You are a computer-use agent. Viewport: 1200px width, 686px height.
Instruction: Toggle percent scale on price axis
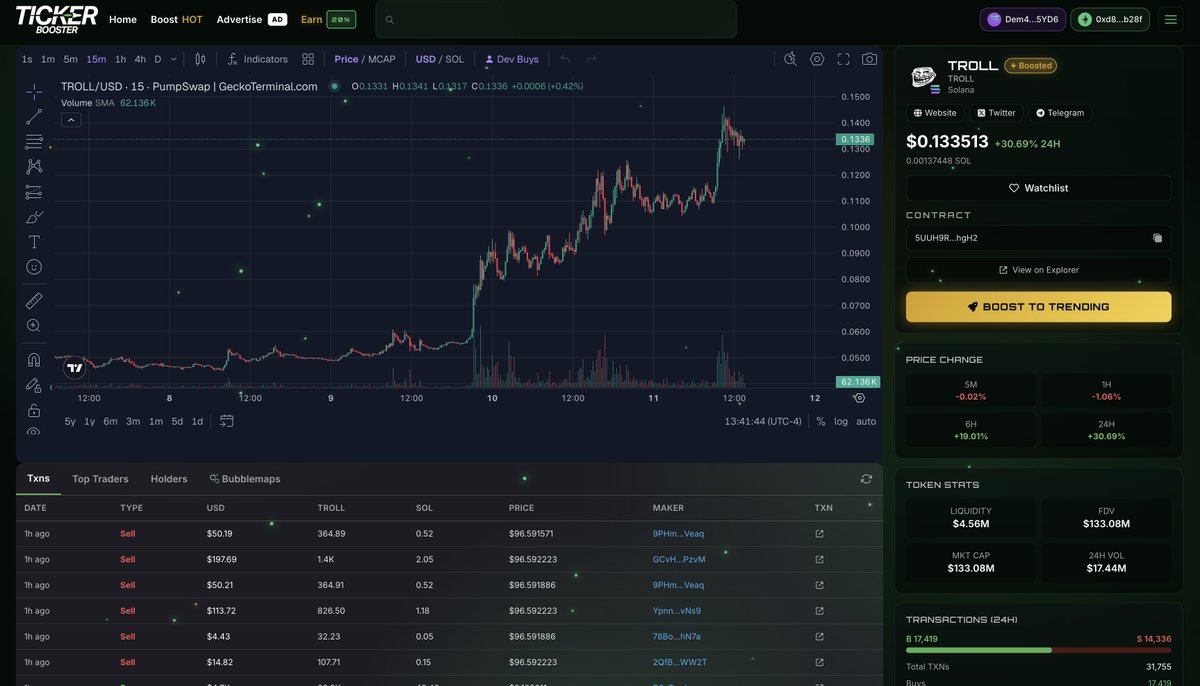[821, 421]
